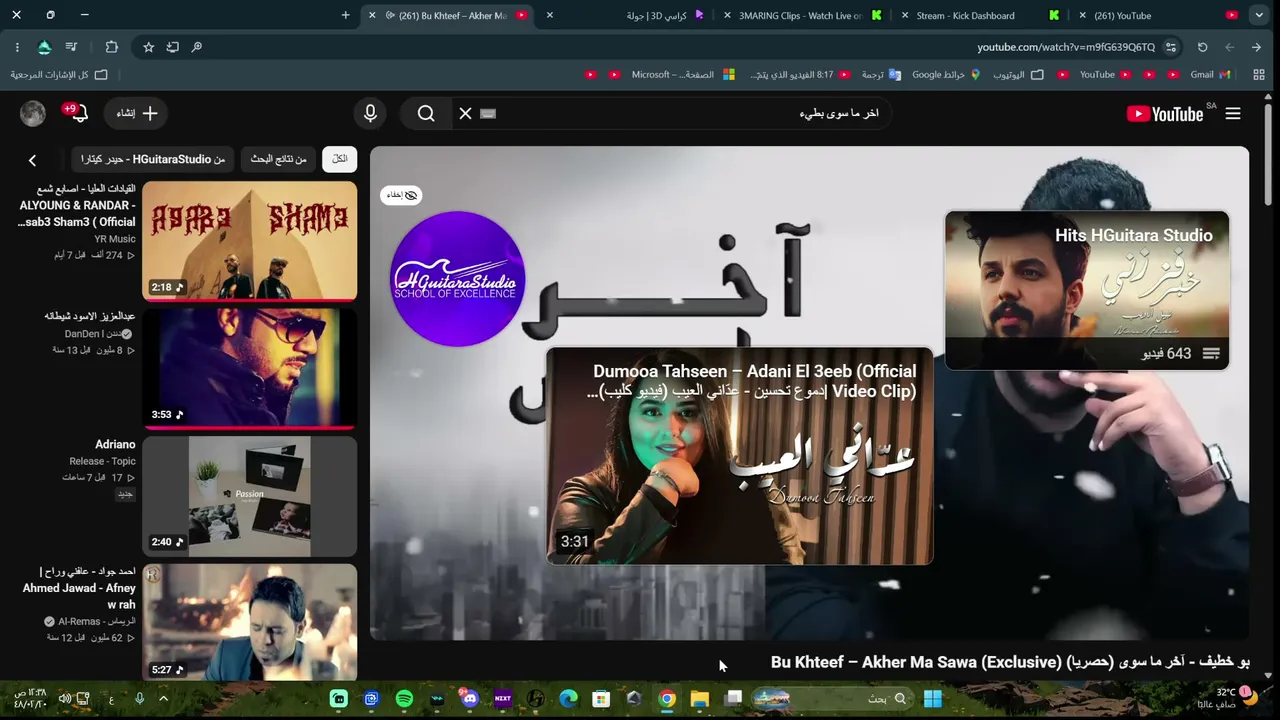Open the Windows Start menu
This screenshot has width=1280, height=720.
pyautogui.click(x=932, y=699)
